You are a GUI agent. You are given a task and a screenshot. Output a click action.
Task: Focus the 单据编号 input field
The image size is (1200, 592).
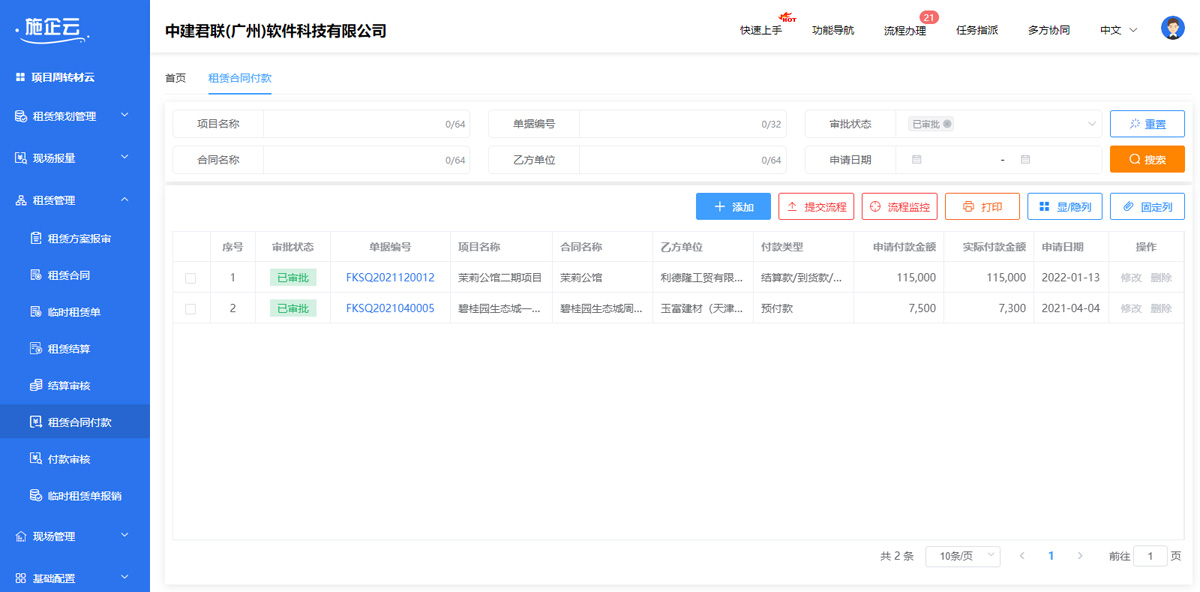point(682,124)
